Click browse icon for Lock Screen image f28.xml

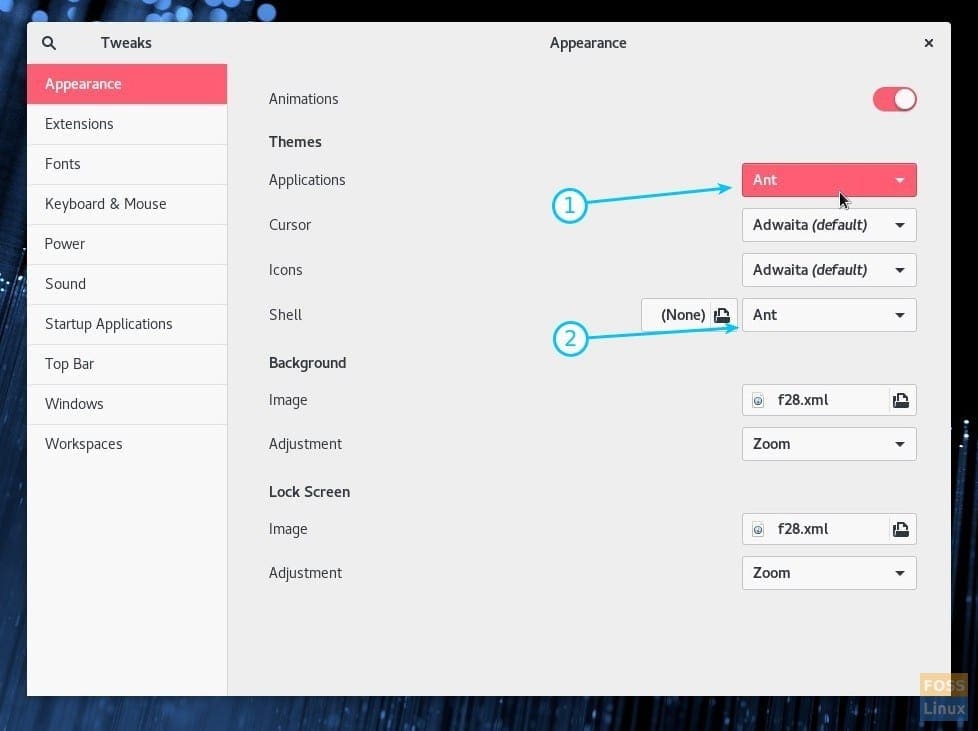pos(901,529)
